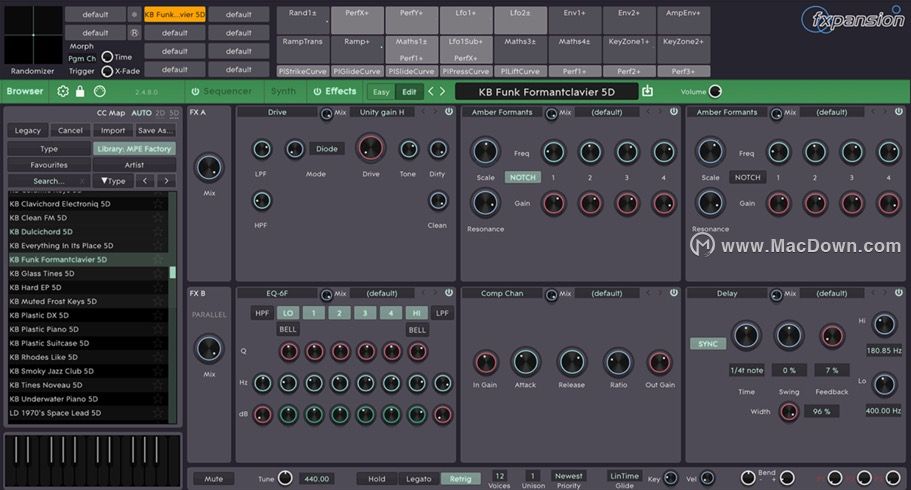
Task: Toggle Retrig mode
Action: coord(461,479)
